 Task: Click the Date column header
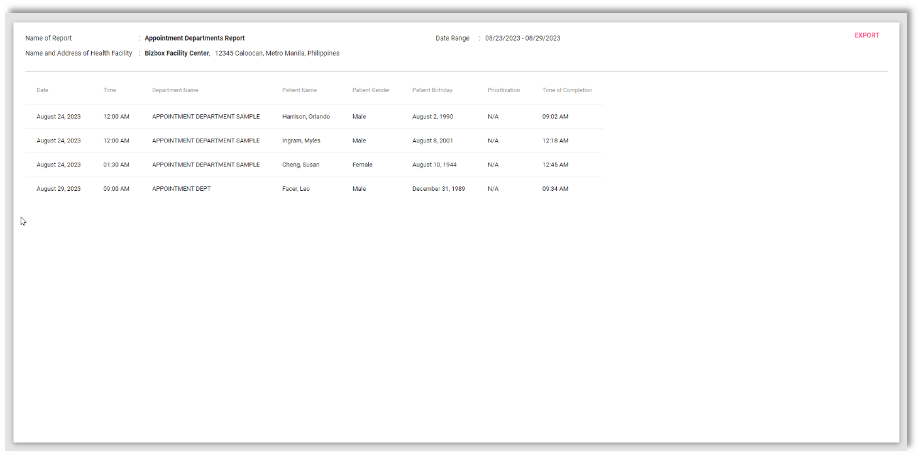click(x=42, y=91)
